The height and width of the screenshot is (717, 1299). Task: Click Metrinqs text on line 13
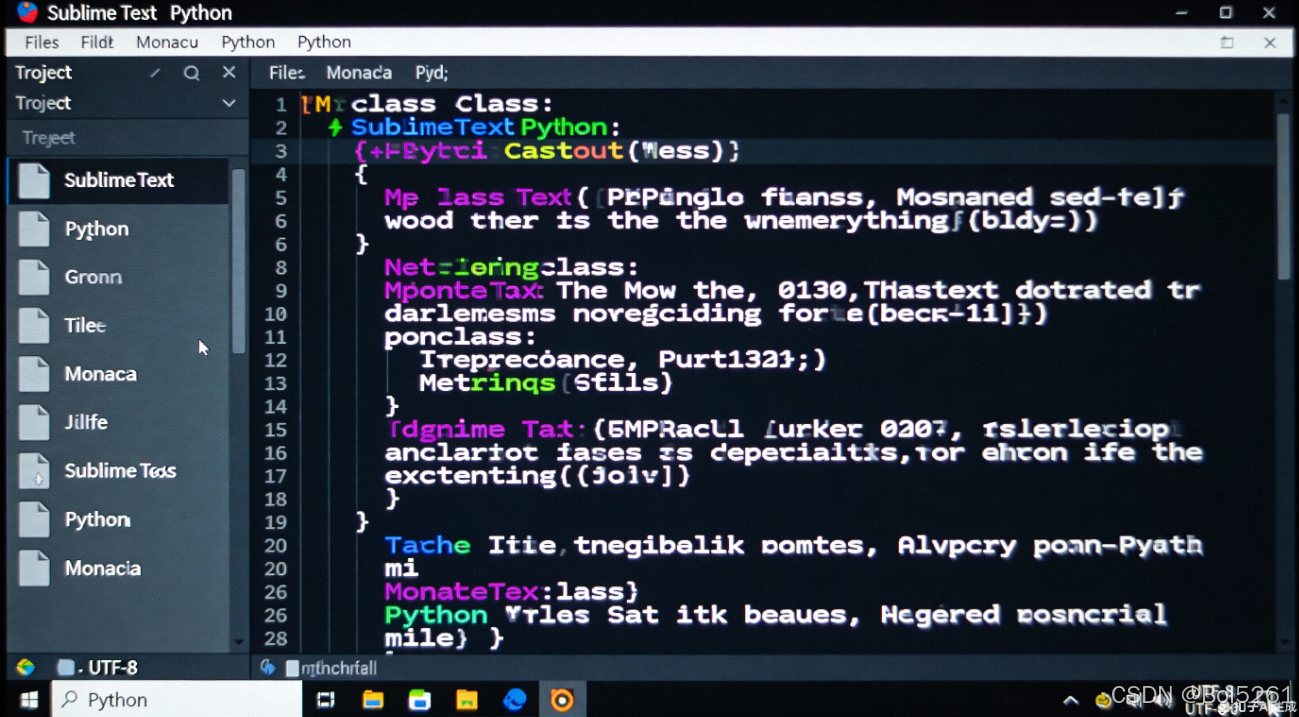coord(487,383)
